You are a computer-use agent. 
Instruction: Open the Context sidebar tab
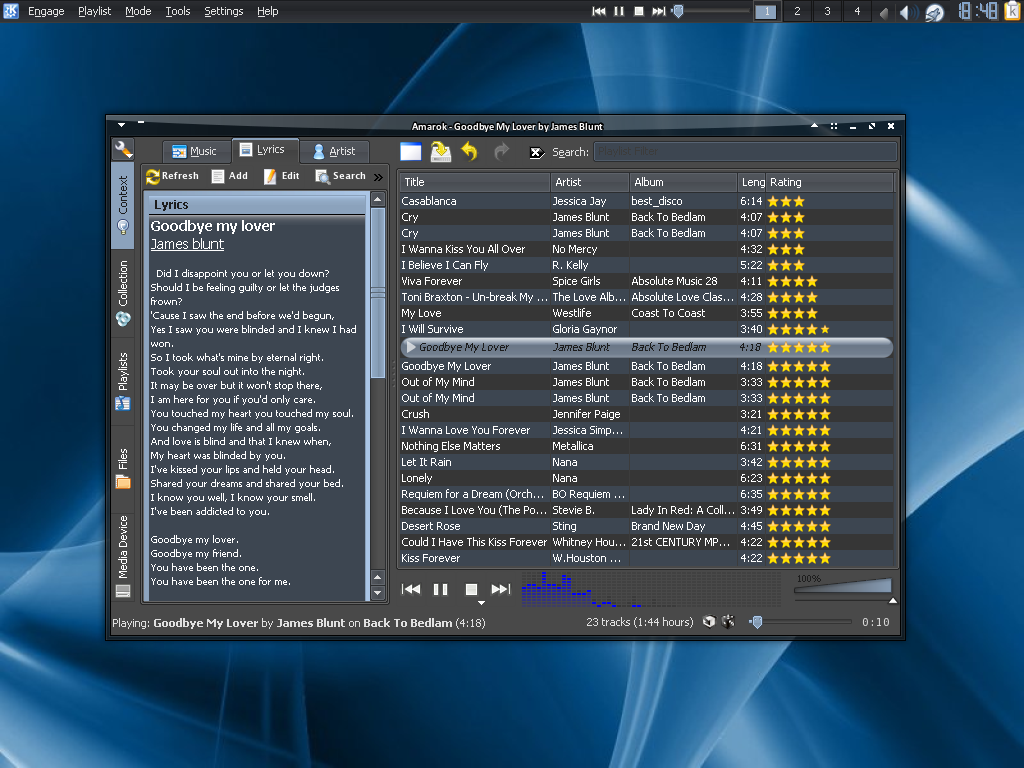(123, 205)
